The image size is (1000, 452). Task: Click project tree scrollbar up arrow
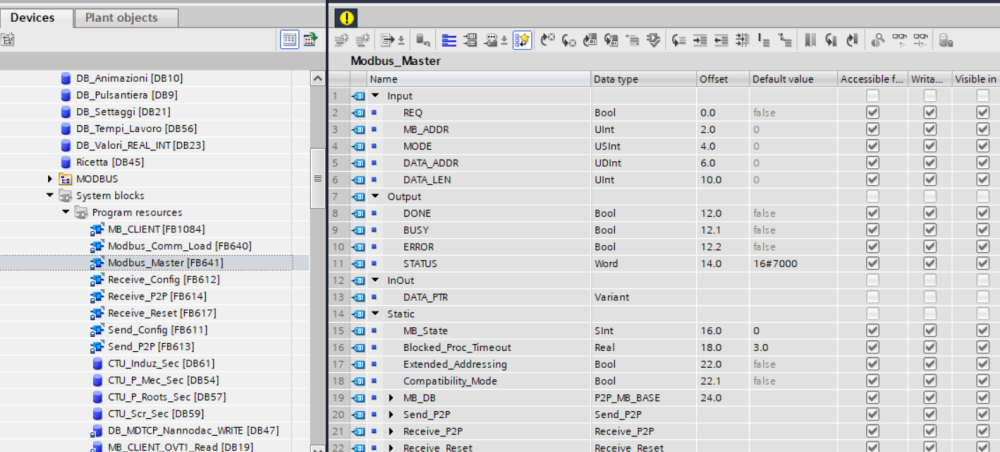(318, 78)
